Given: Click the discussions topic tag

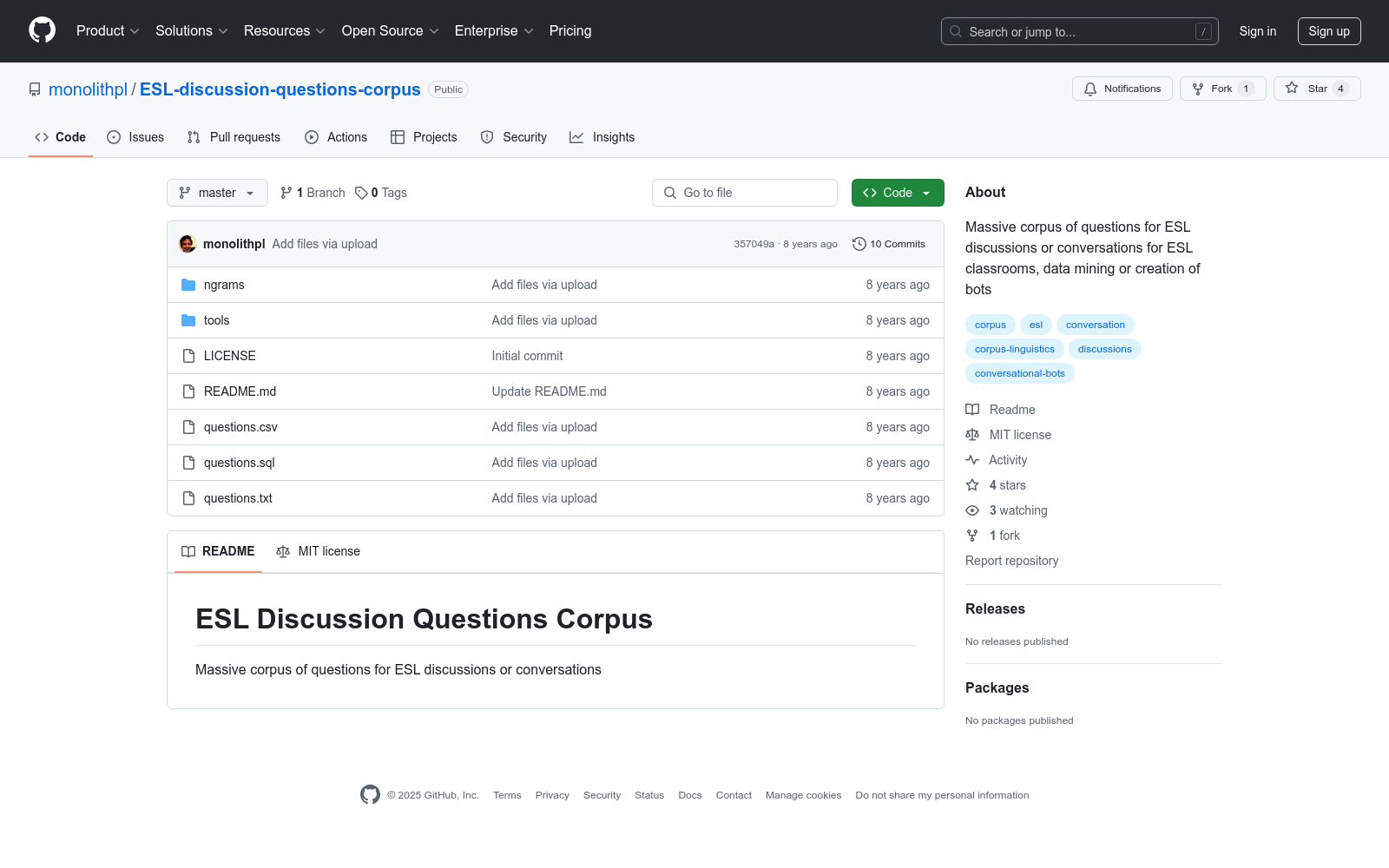Looking at the screenshot, I should click(x=1105, y=349).
